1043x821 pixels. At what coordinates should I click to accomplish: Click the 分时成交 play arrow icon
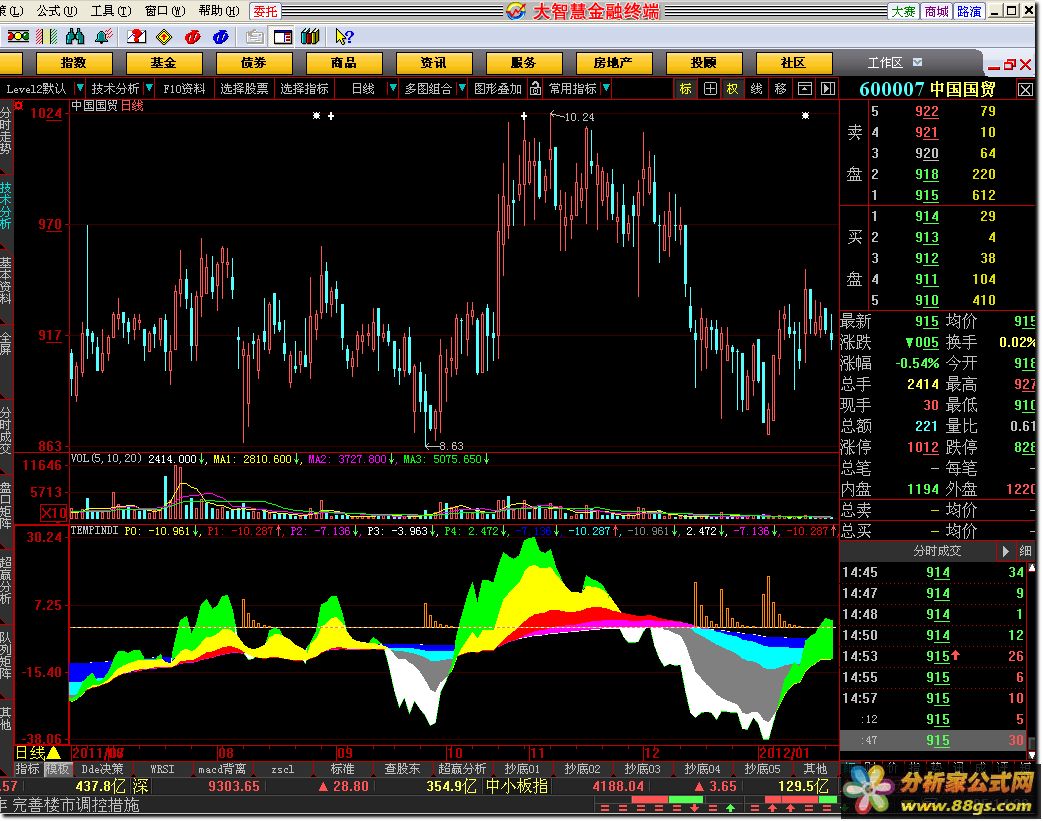point(1006,551)
